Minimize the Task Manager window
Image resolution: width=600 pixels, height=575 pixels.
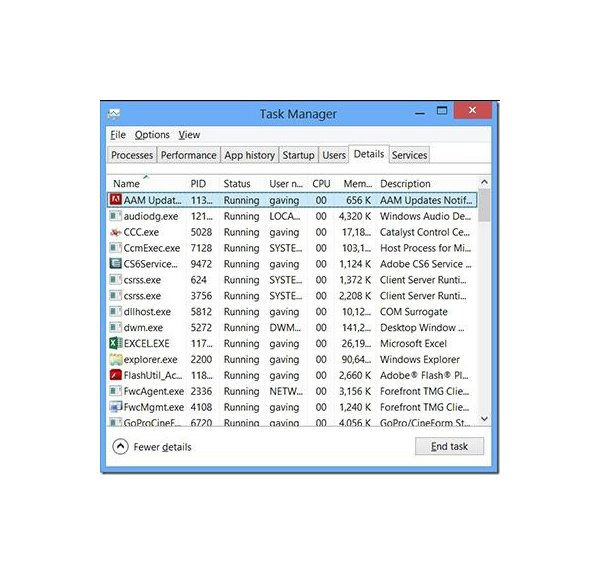pos(420,113)
